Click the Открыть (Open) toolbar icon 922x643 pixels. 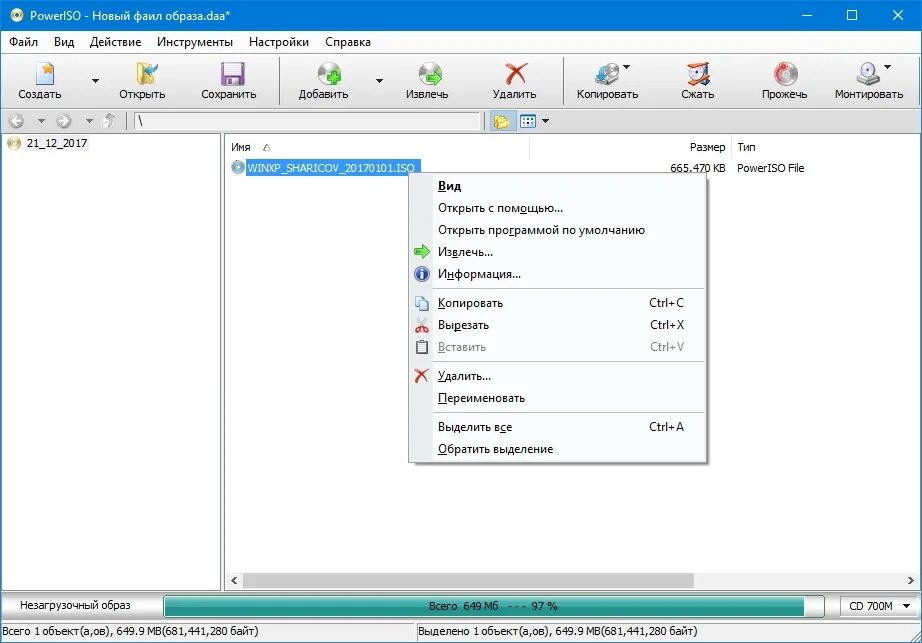[x=146, y=75]
